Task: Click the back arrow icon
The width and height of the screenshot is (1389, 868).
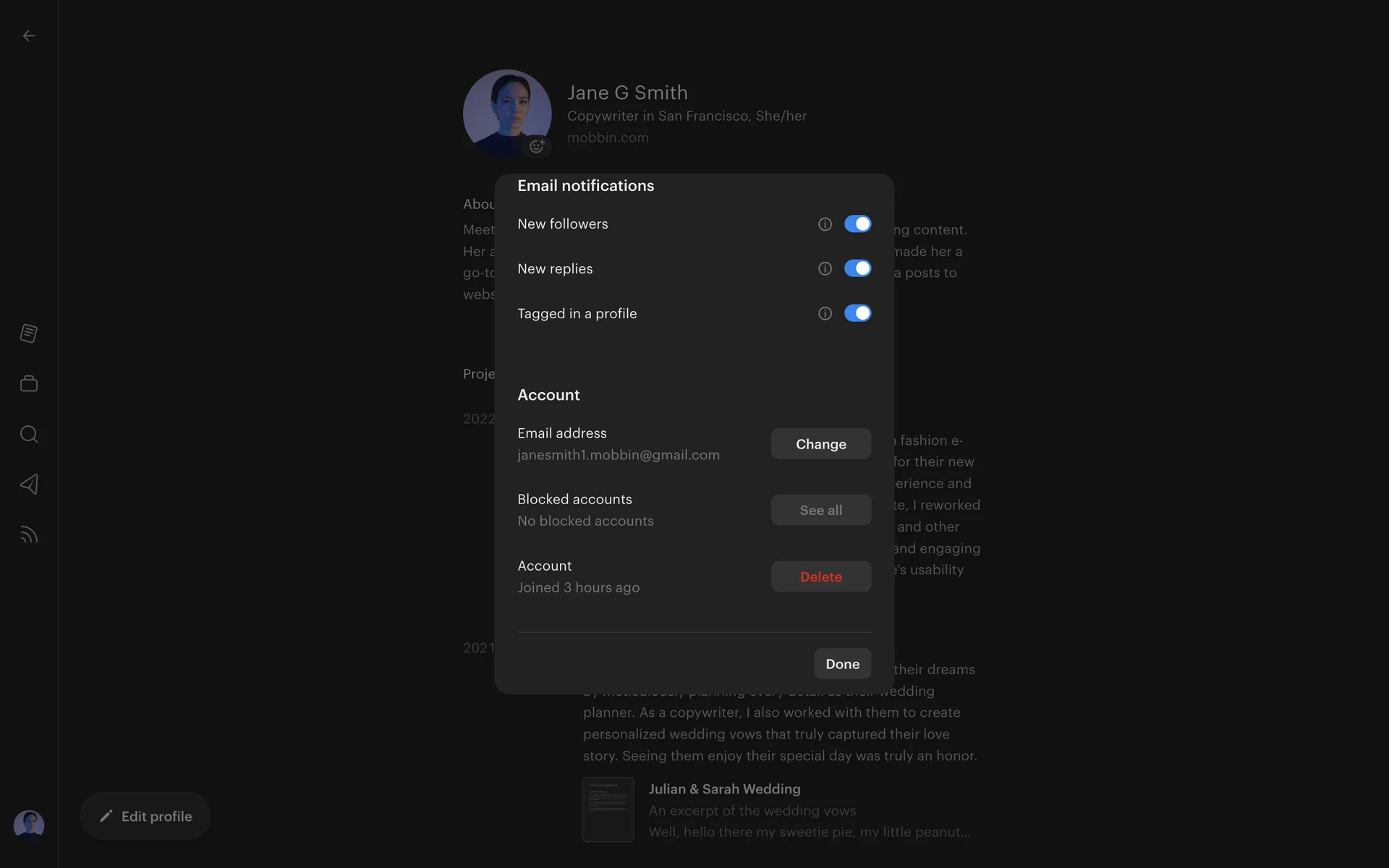Action: (29, 35)
